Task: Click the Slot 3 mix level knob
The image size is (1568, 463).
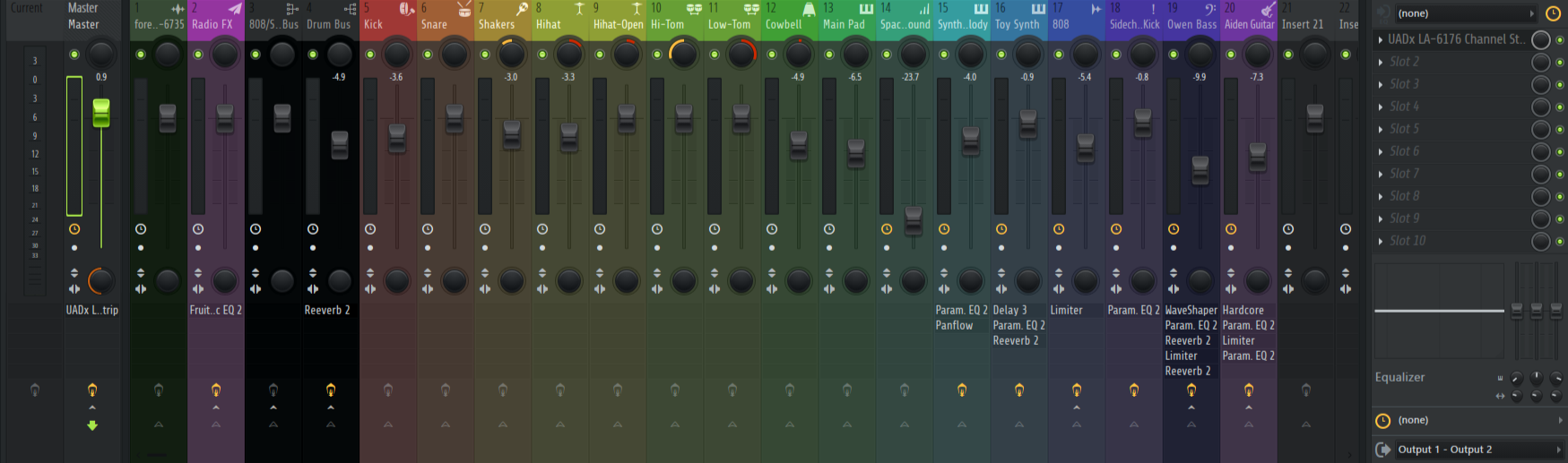Action: click(1541, 84)
